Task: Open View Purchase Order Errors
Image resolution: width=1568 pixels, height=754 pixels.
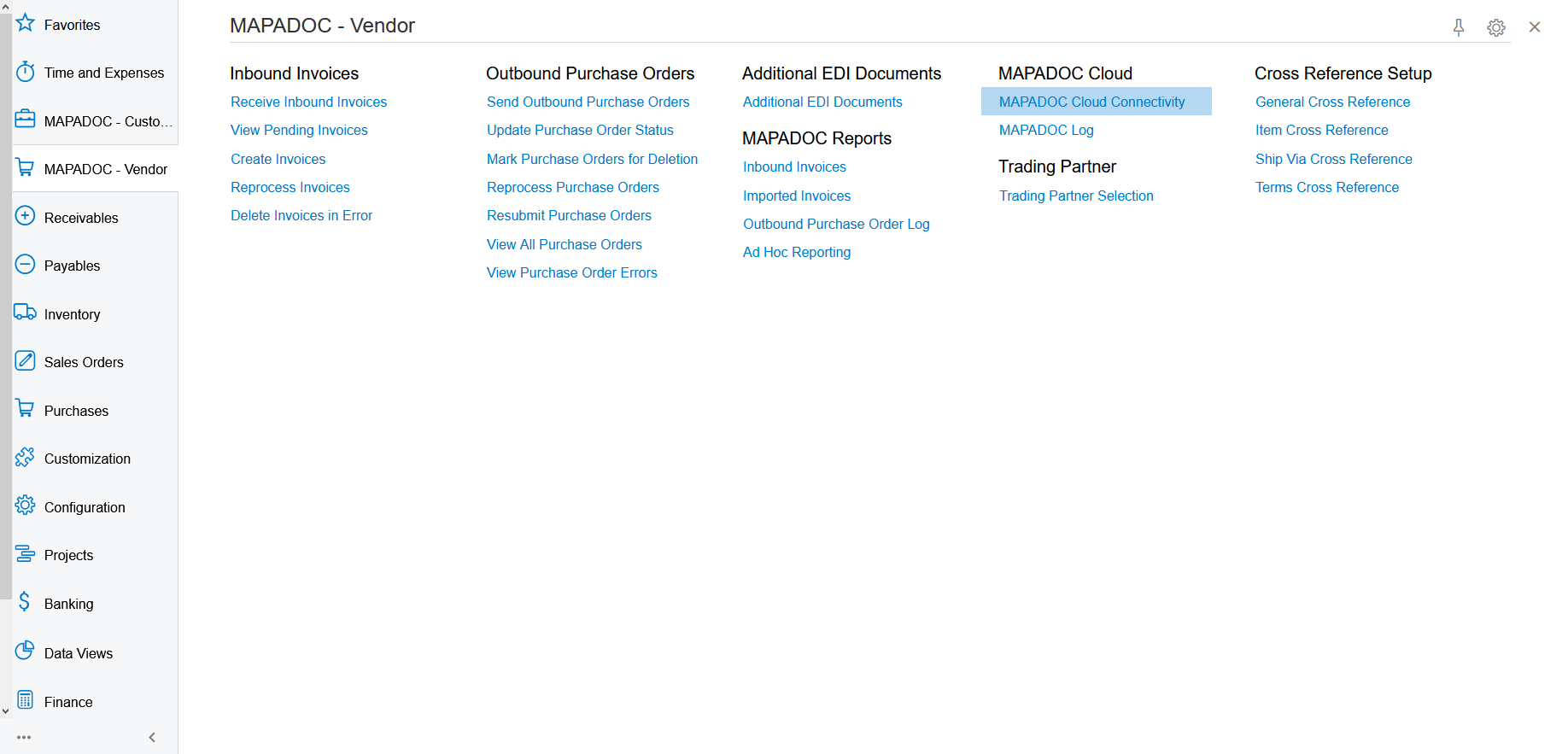Action: (x=572, y=272)
